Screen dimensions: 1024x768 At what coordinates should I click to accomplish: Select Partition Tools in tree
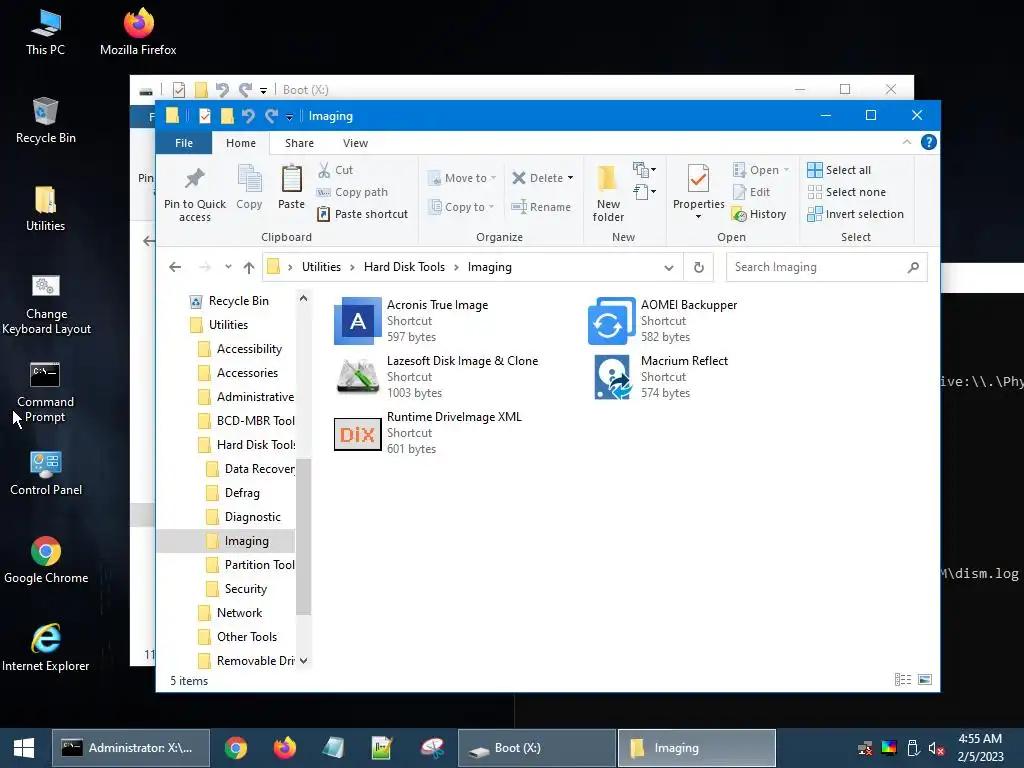[251, 565]
